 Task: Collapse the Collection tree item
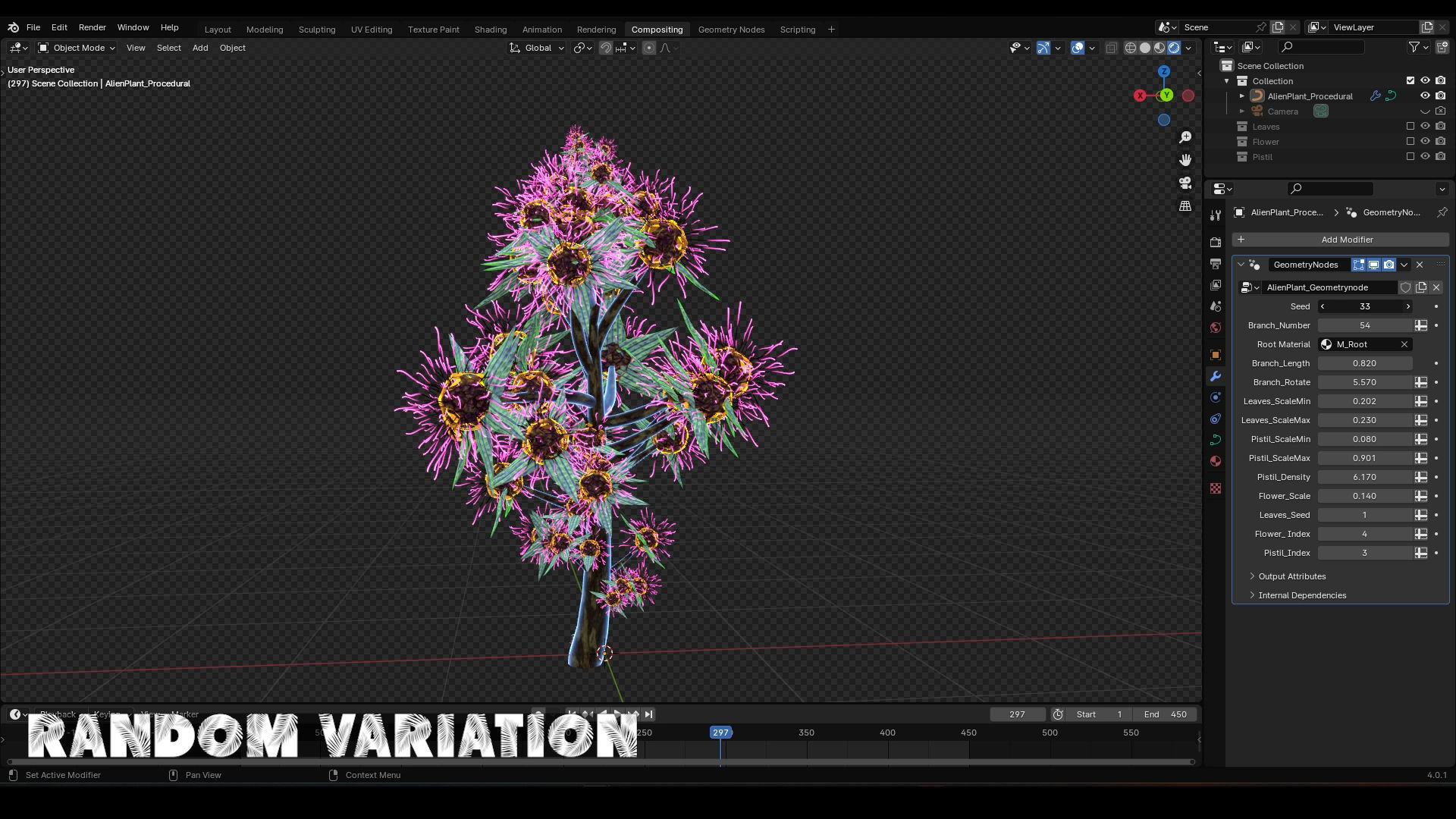[1226, 81]
